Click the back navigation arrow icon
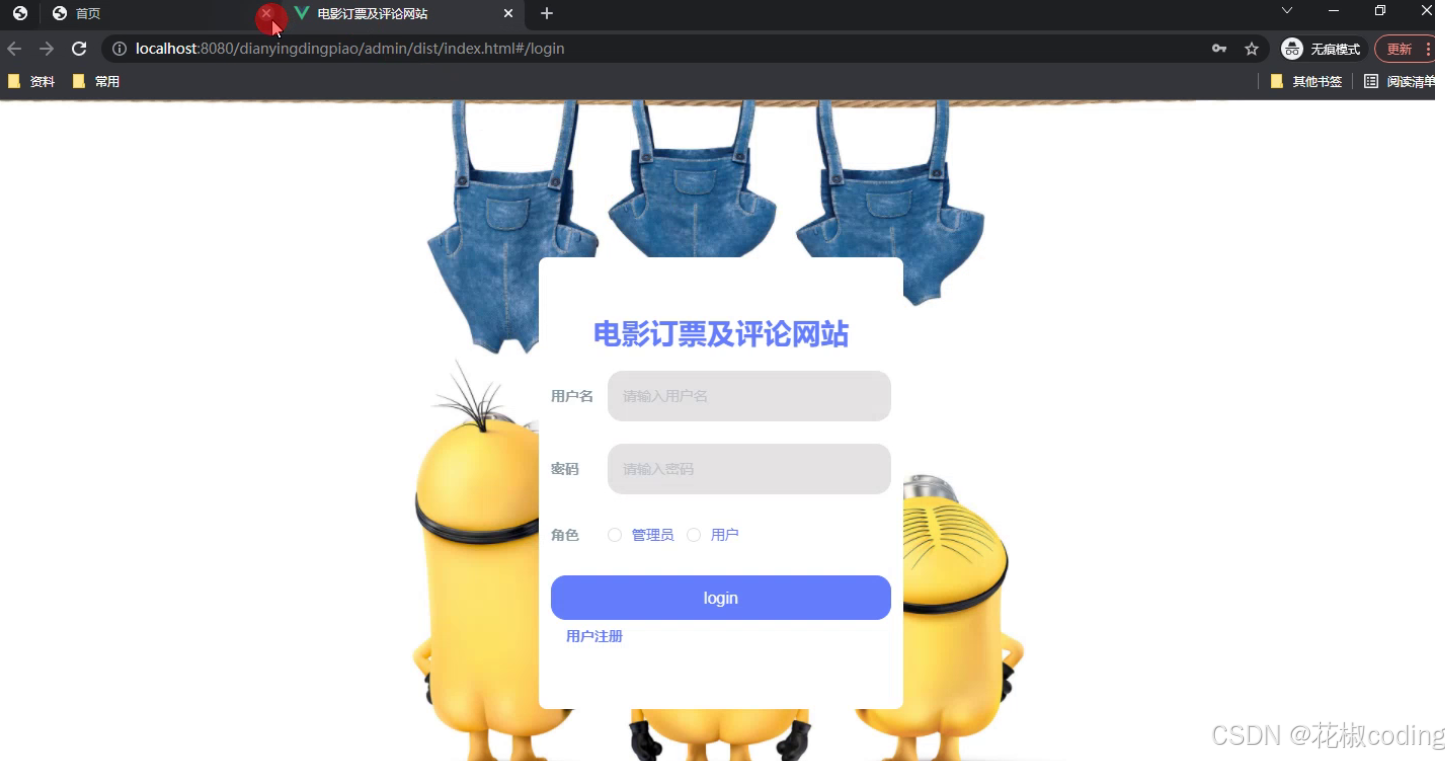 point(14,48)
